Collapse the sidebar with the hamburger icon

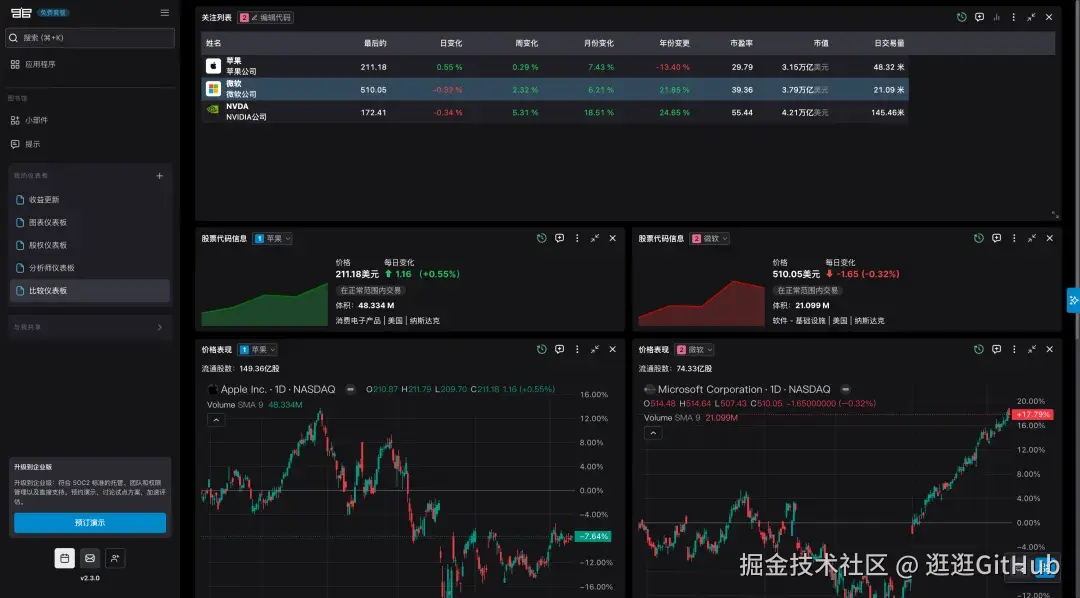tap(165, 12)
